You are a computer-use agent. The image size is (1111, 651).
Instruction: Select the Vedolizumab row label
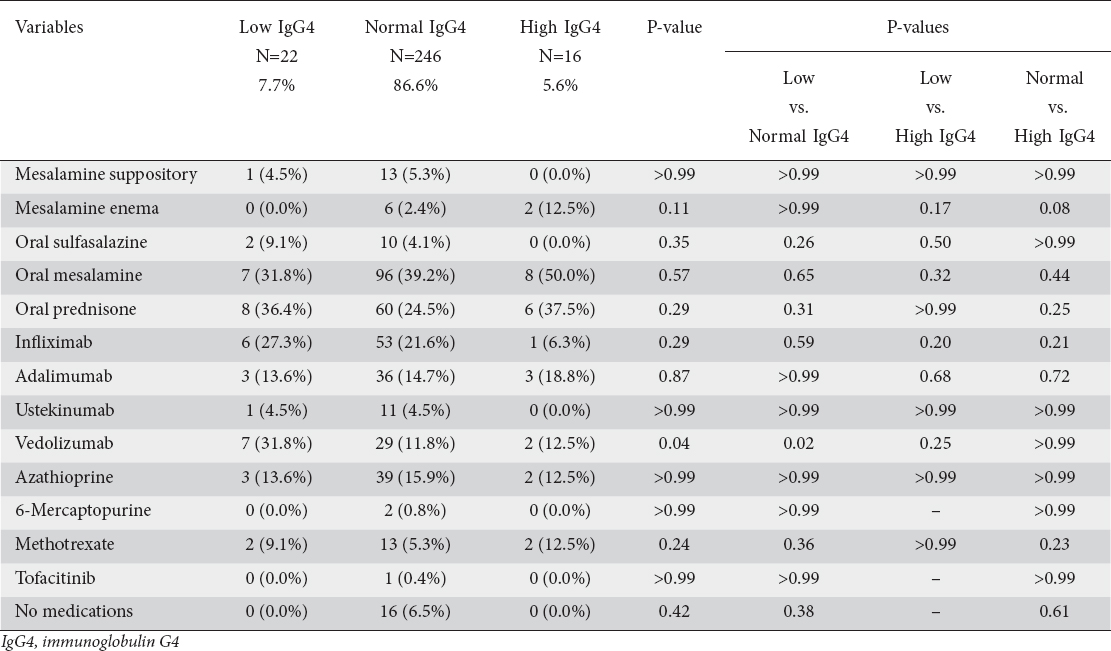click(60, 443)
